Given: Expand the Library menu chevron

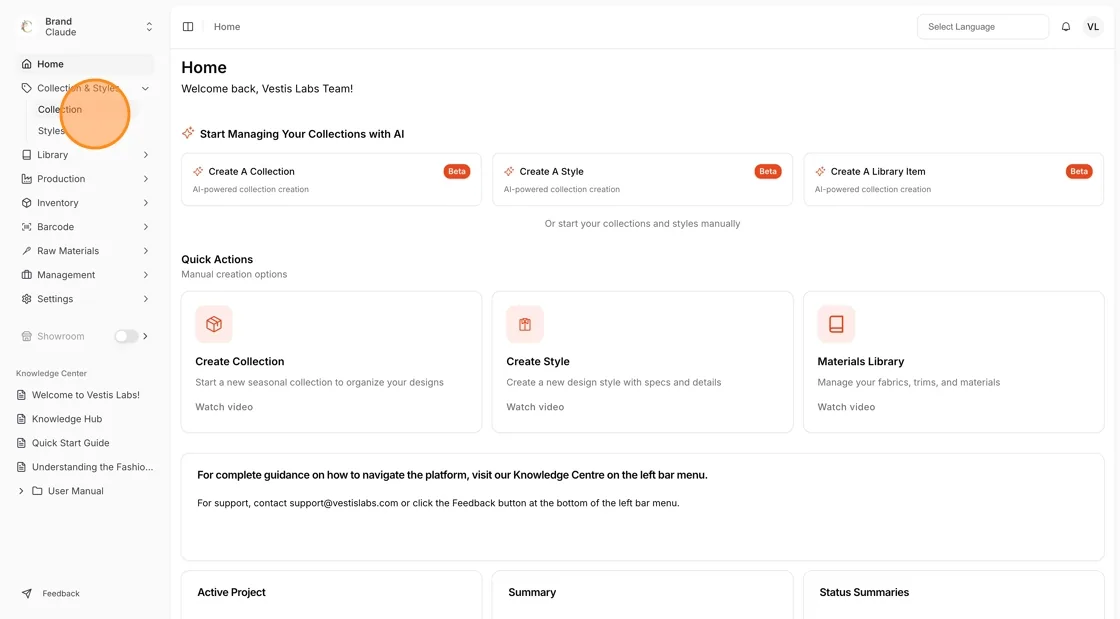Looking at the screenshot, I should 146,155.
